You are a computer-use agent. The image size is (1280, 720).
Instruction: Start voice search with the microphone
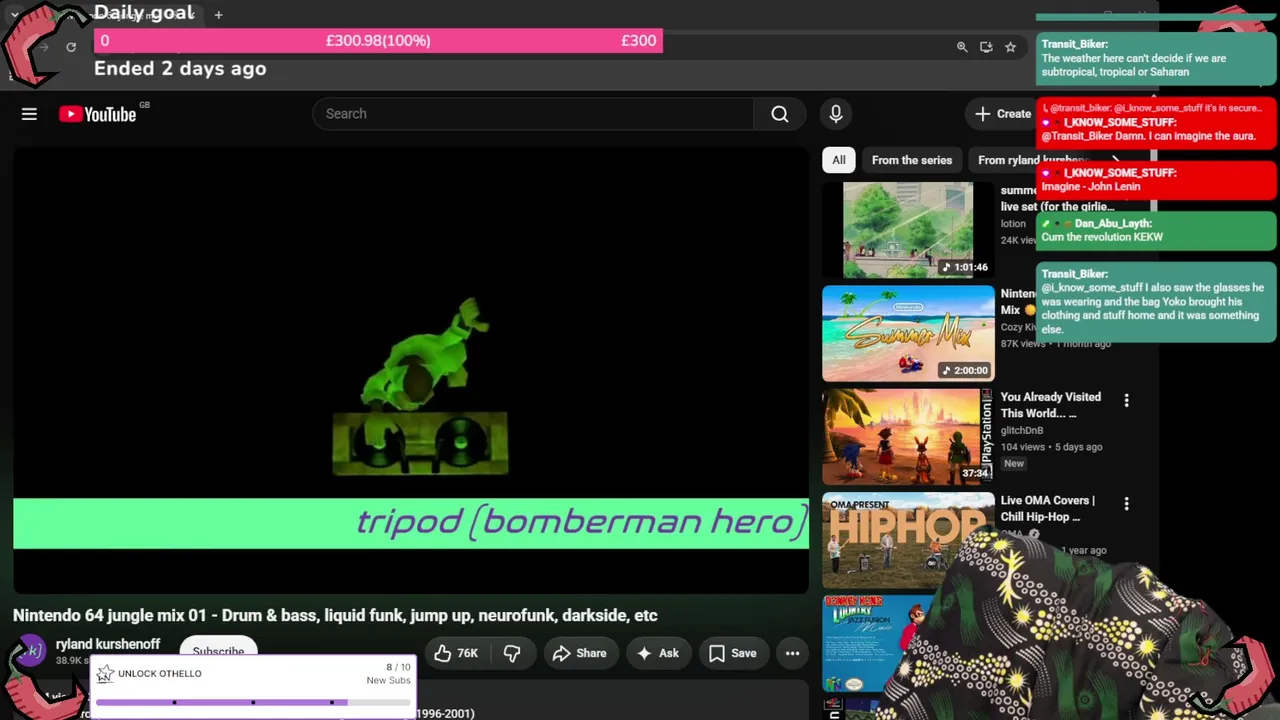(x=836, y=114)
